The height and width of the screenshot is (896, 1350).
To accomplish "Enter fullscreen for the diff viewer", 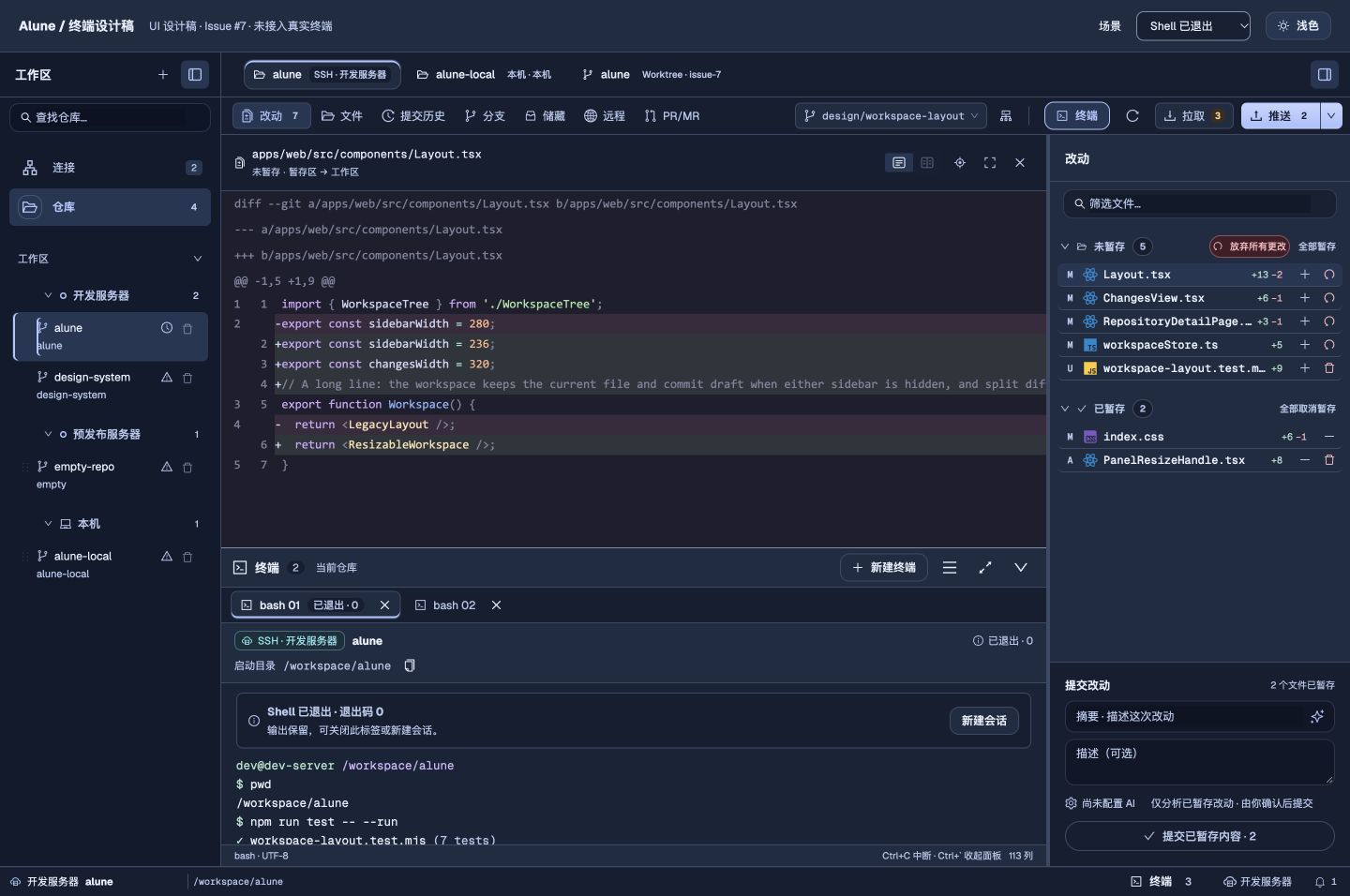I will pyautogui.click(x=990, y=162).
